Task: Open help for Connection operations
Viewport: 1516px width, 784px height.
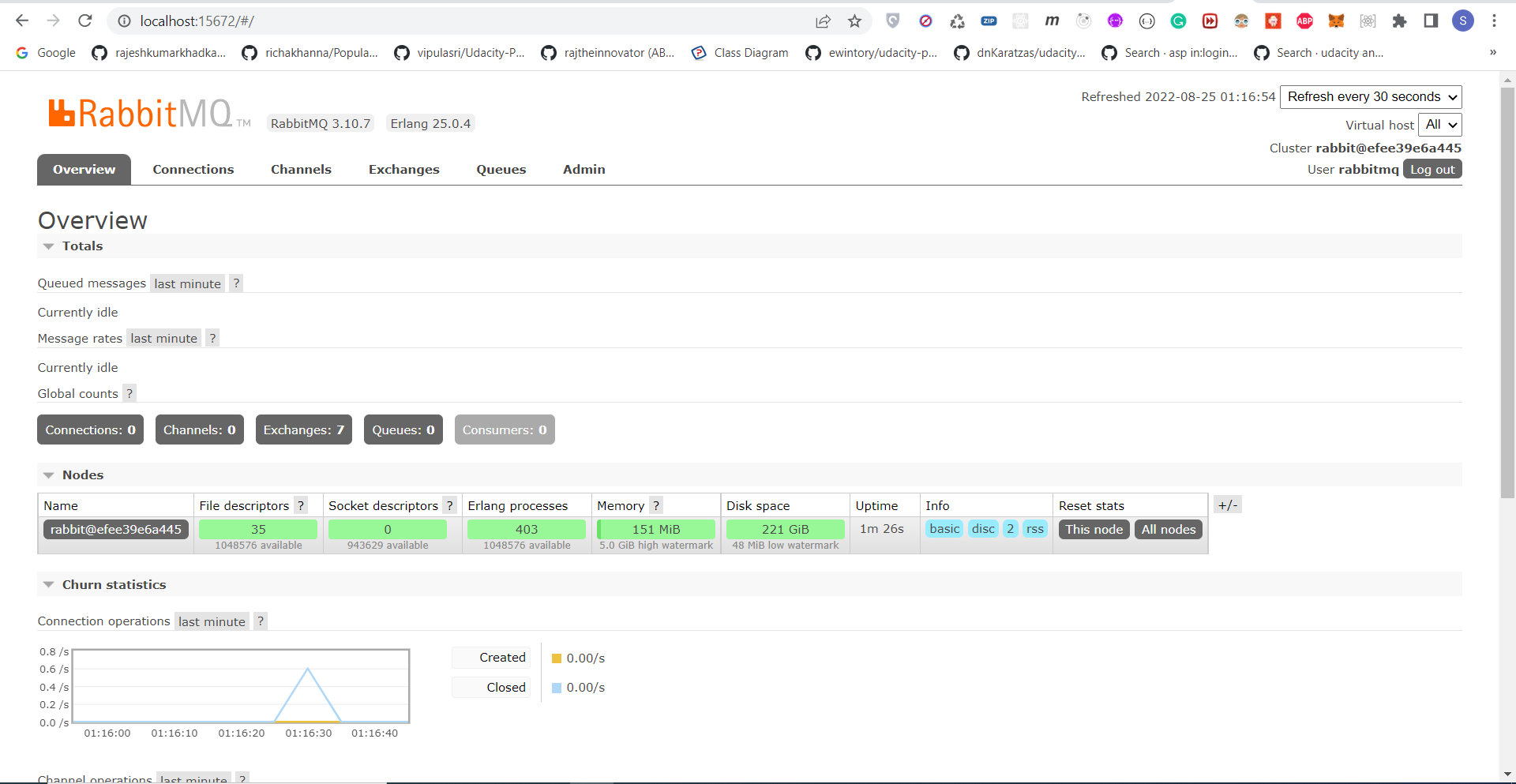Action: (261, 621)
